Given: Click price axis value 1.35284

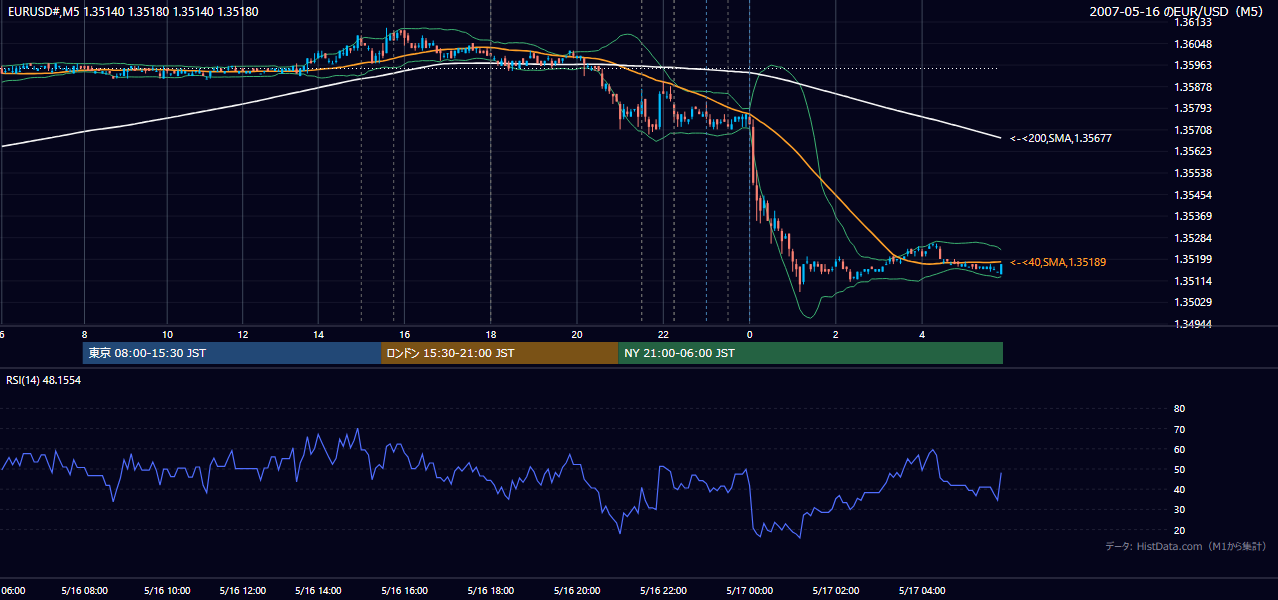Looking at the screenshot, I should [1193, 238].
